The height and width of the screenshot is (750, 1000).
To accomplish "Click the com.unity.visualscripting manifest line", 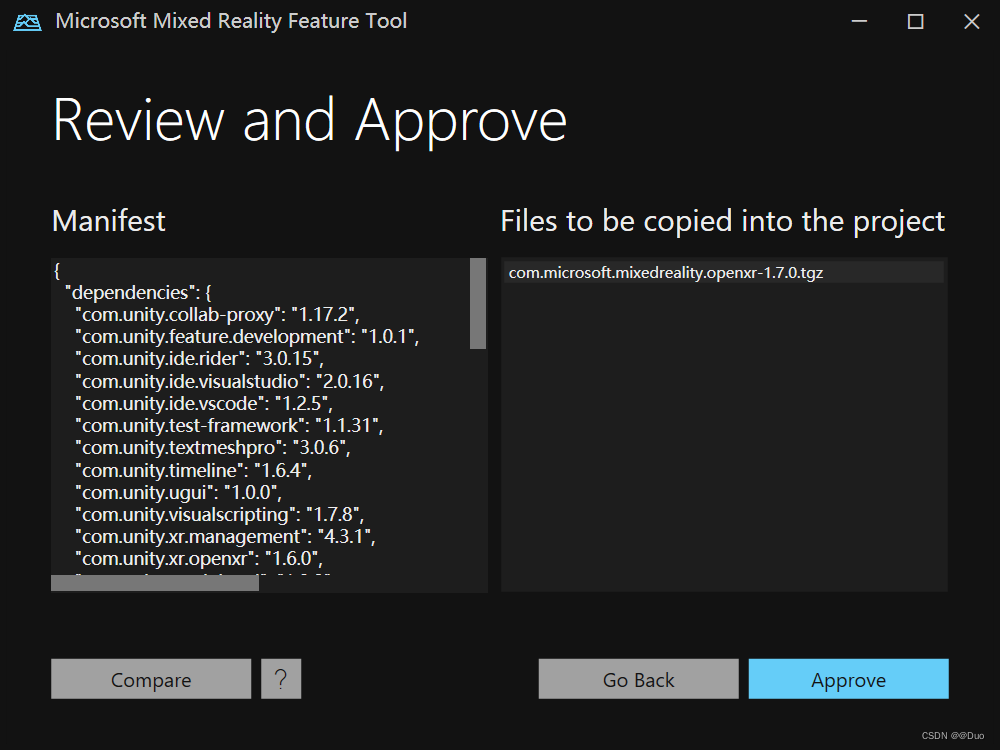I will (219, 515).
